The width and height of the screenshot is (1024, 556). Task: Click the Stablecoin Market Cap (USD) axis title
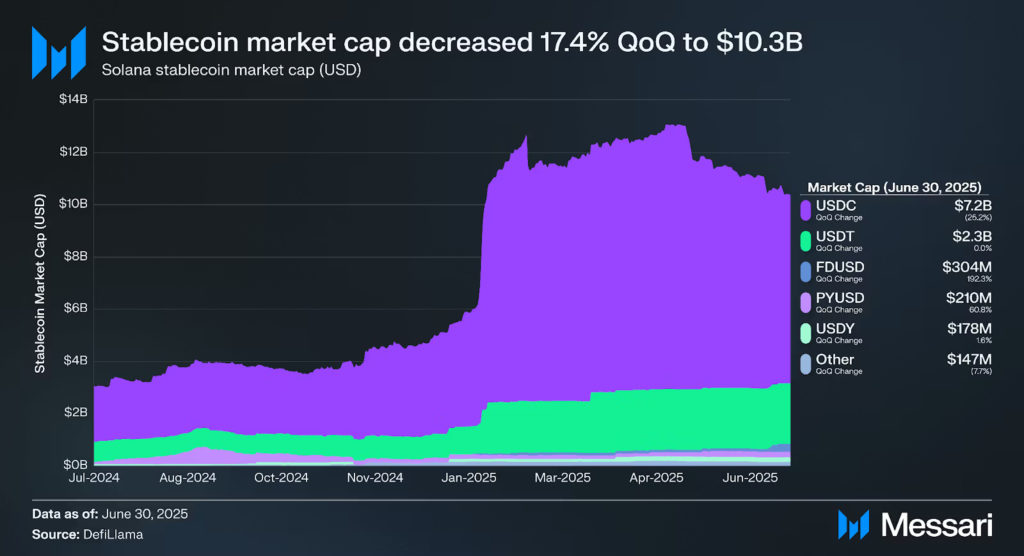(40, 285)
